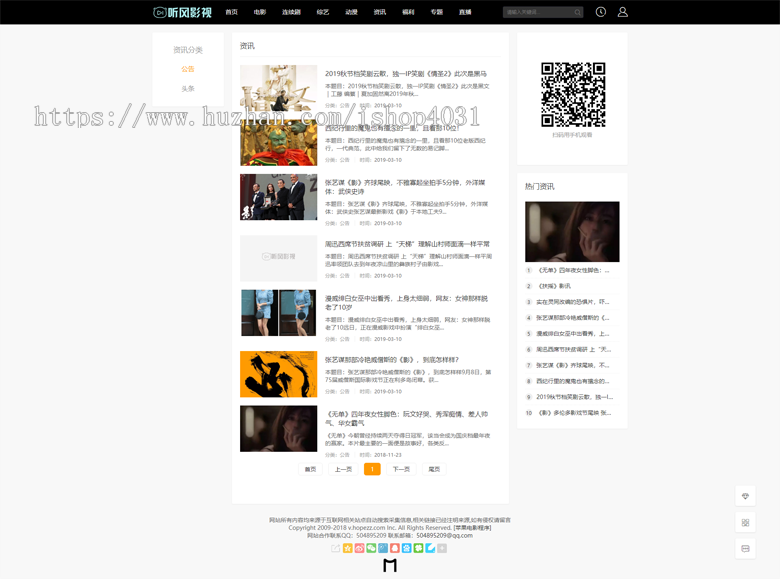Select 头条 category in sidebar
Screen dimensions: 780x579
click(x=188, y=89)
